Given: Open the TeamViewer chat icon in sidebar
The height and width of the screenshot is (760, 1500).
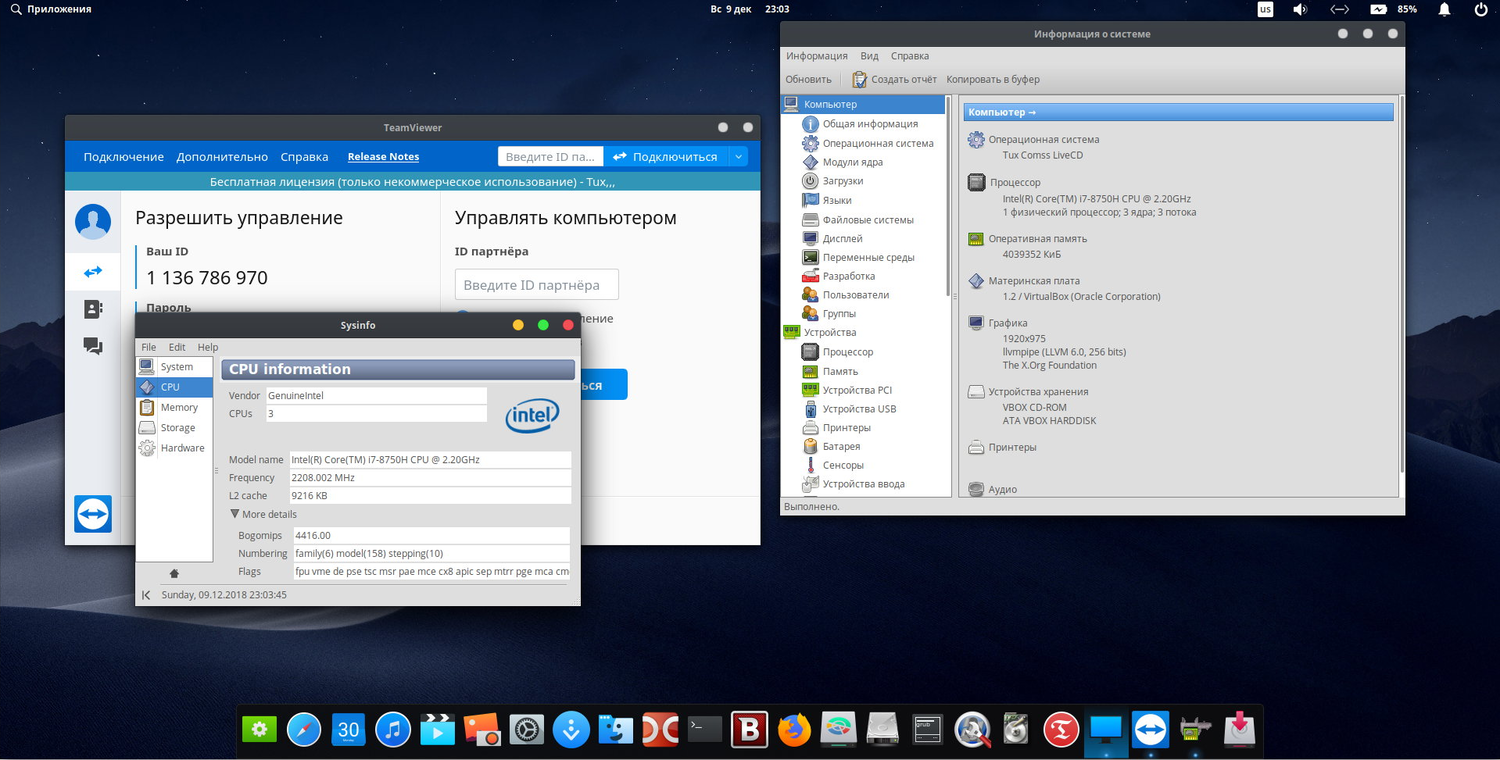Looking at the screenshot, I should point(93,346).
